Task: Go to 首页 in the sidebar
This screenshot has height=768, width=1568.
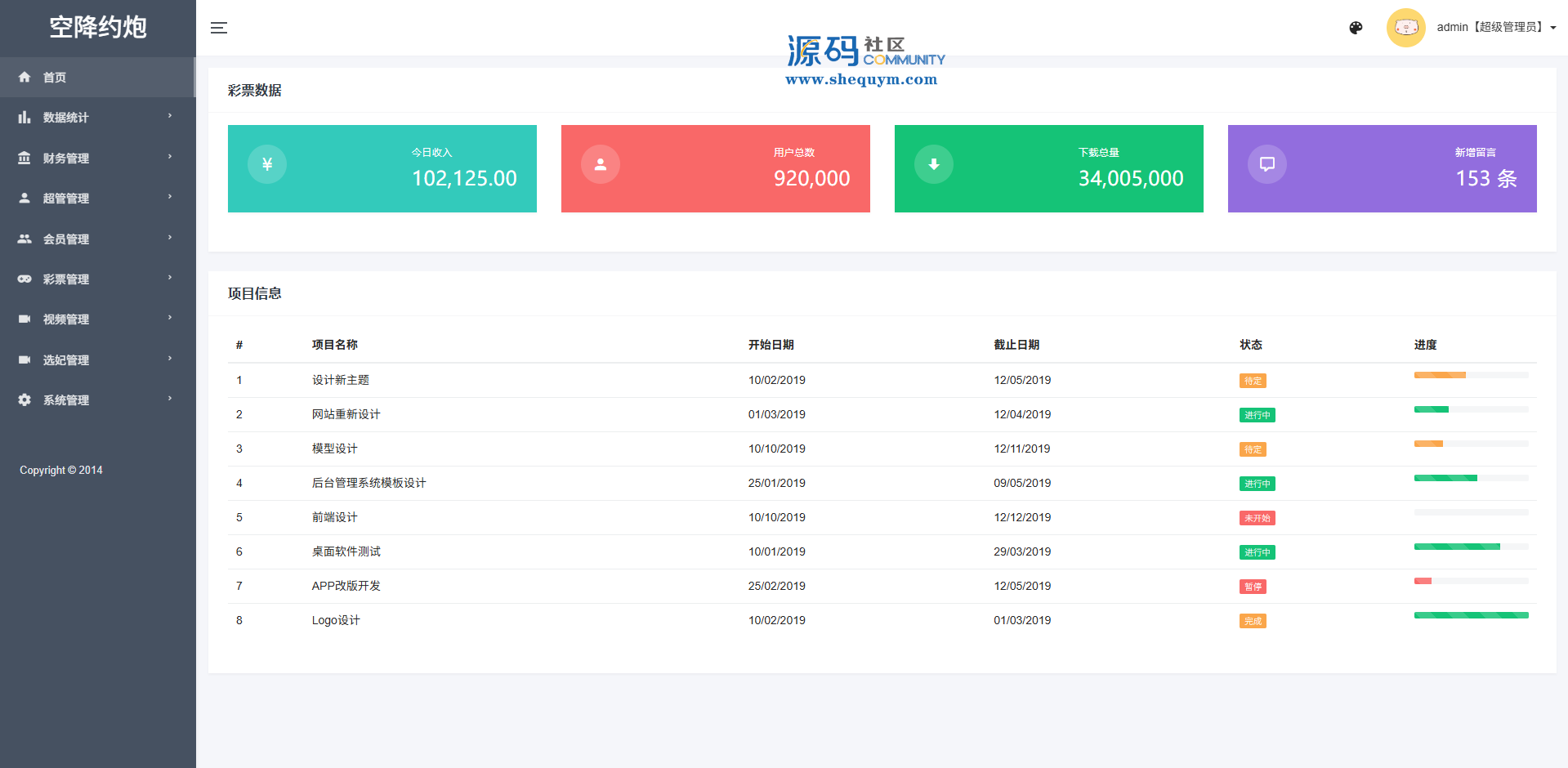Action: click(55, 78)
